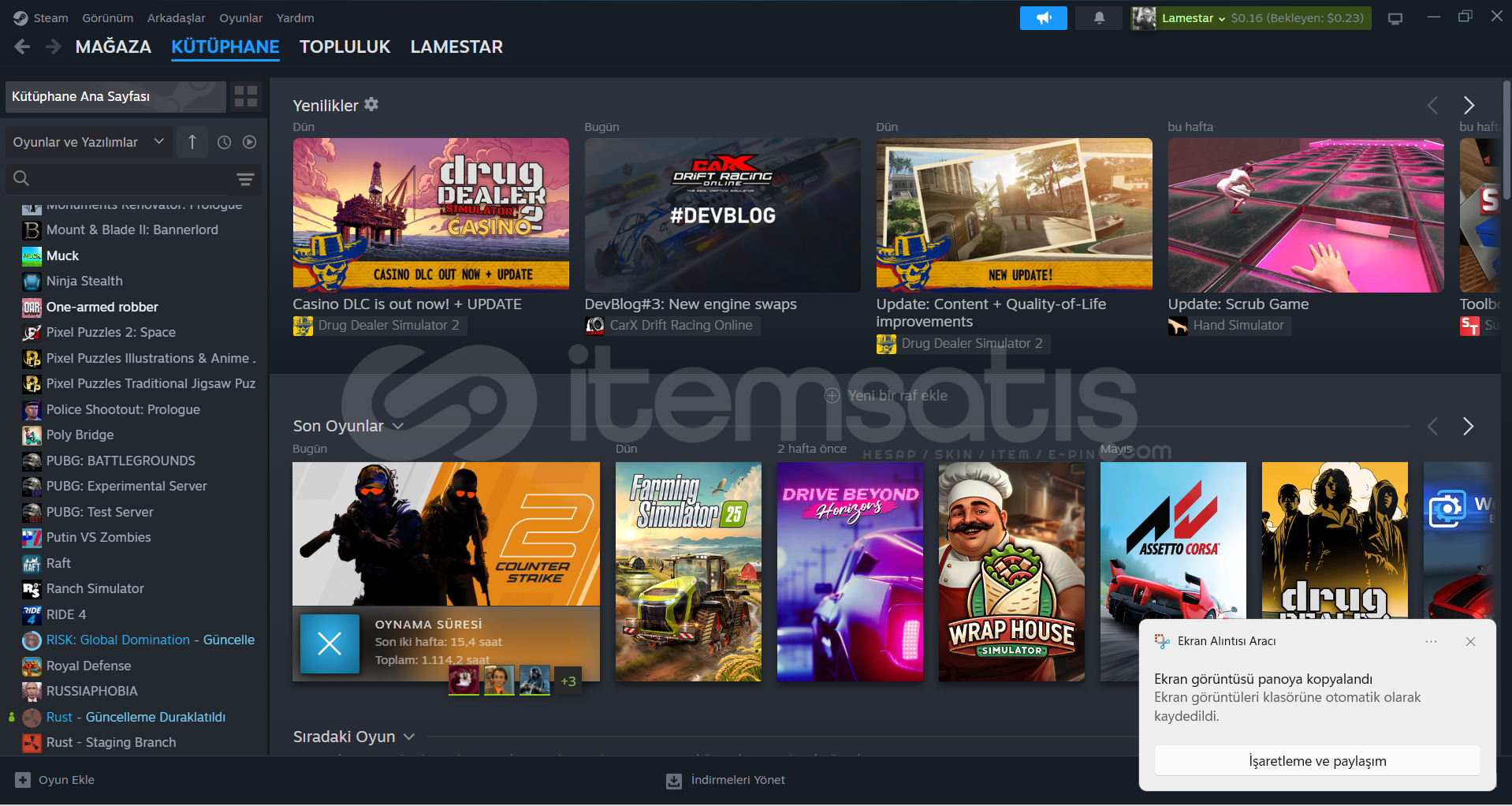Click the blue X stop button for Counter-Strike 2
The height and width of the screenshot is (806, 1512).
point(330,644)
